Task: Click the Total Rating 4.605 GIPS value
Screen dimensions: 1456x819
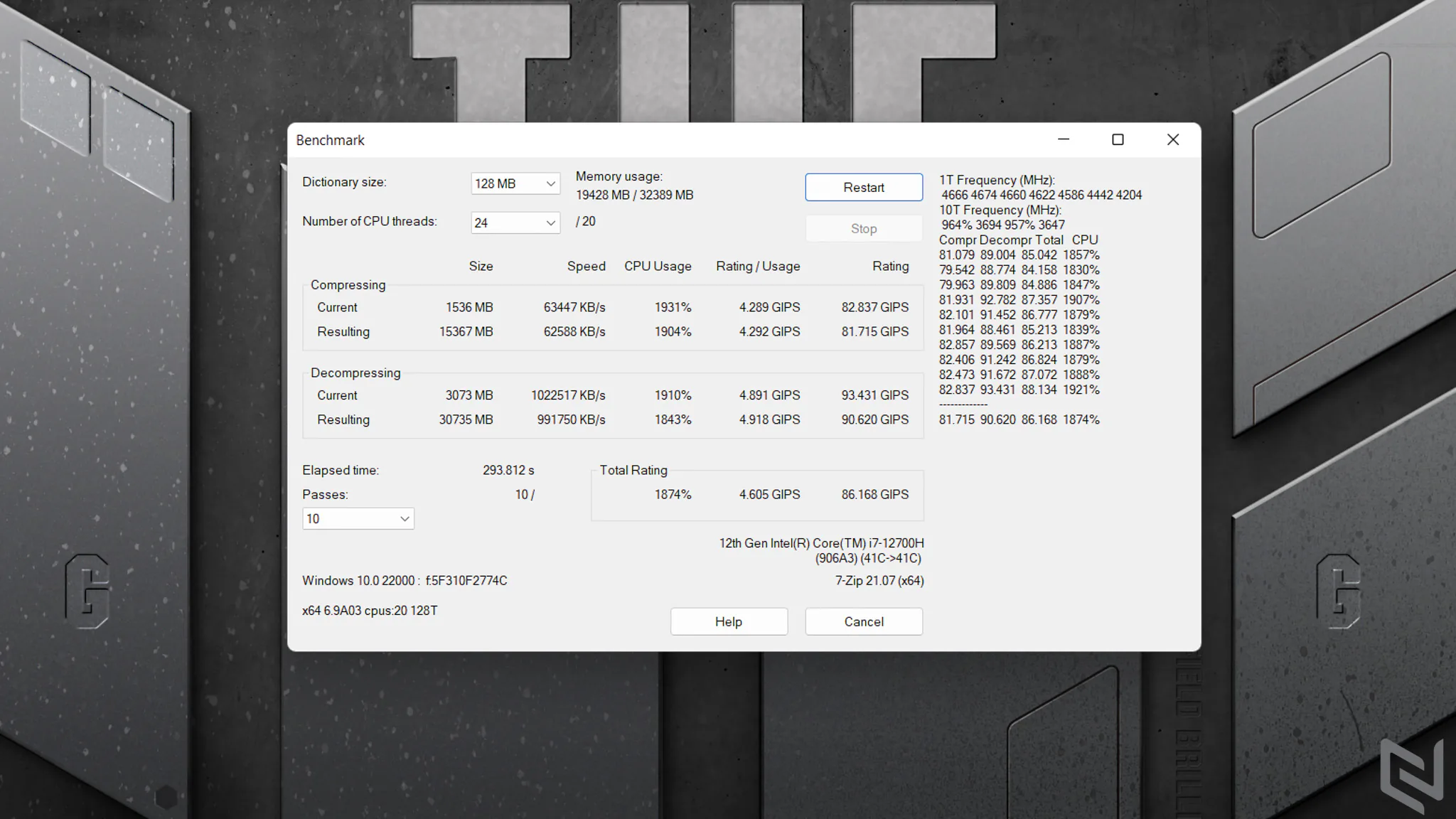Action: click(769, 494)
